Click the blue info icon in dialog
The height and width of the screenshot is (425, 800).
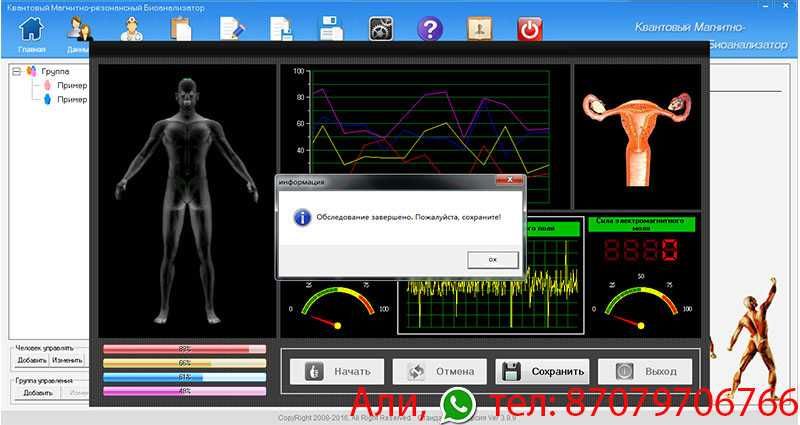pyautogui.click(x=302, y=218)
